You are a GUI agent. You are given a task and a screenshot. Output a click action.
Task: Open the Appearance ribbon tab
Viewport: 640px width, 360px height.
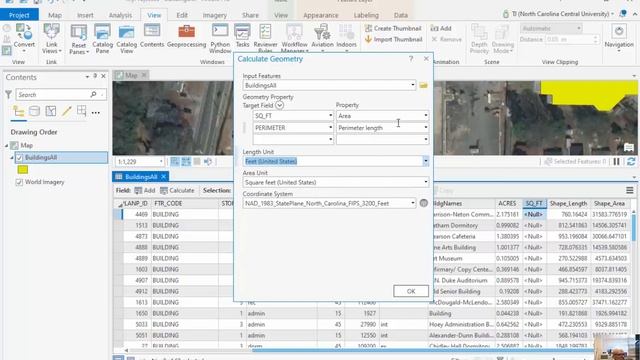tap(321, 15)
